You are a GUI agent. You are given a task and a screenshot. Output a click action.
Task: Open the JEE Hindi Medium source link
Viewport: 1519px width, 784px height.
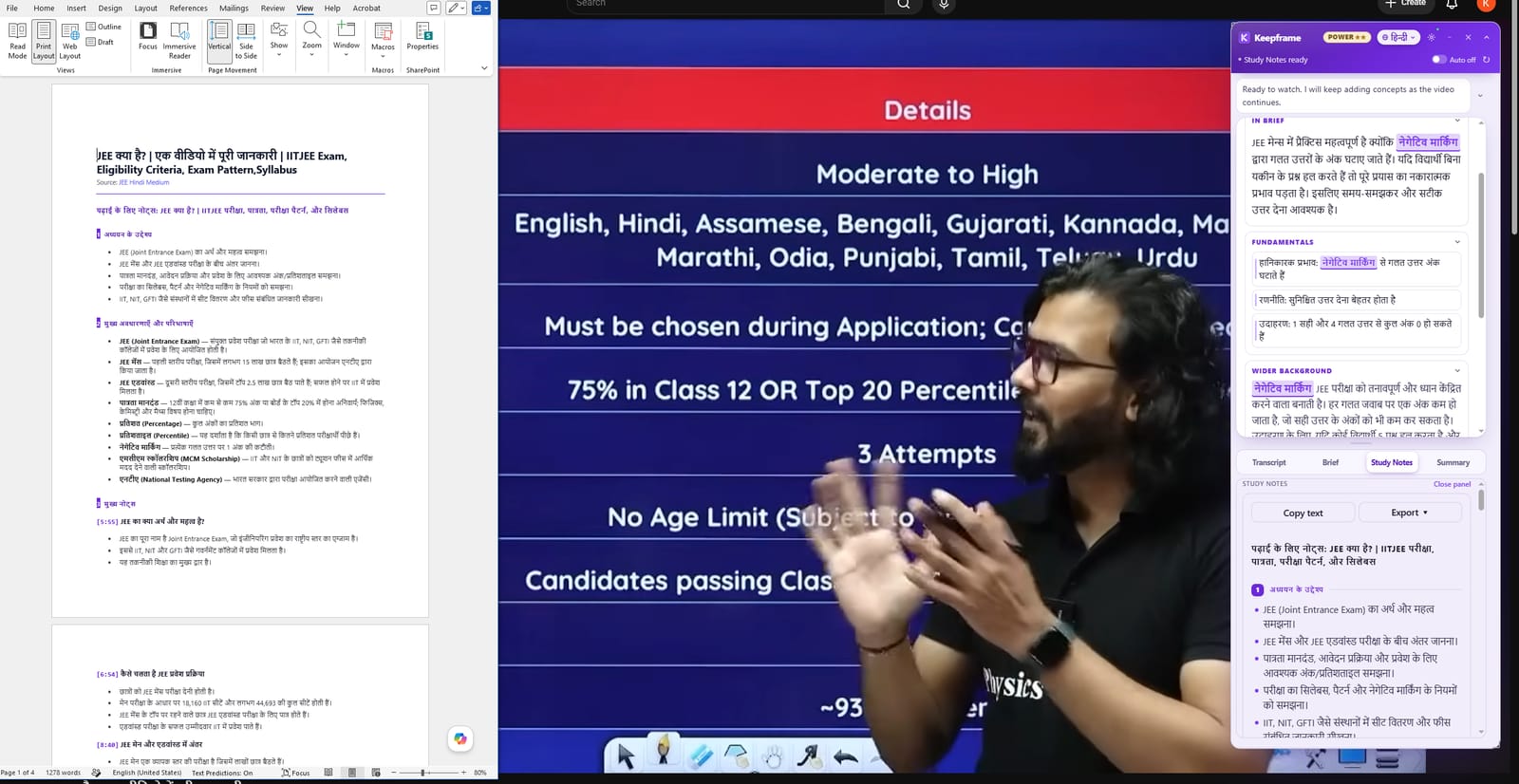(x=144, y=182)
